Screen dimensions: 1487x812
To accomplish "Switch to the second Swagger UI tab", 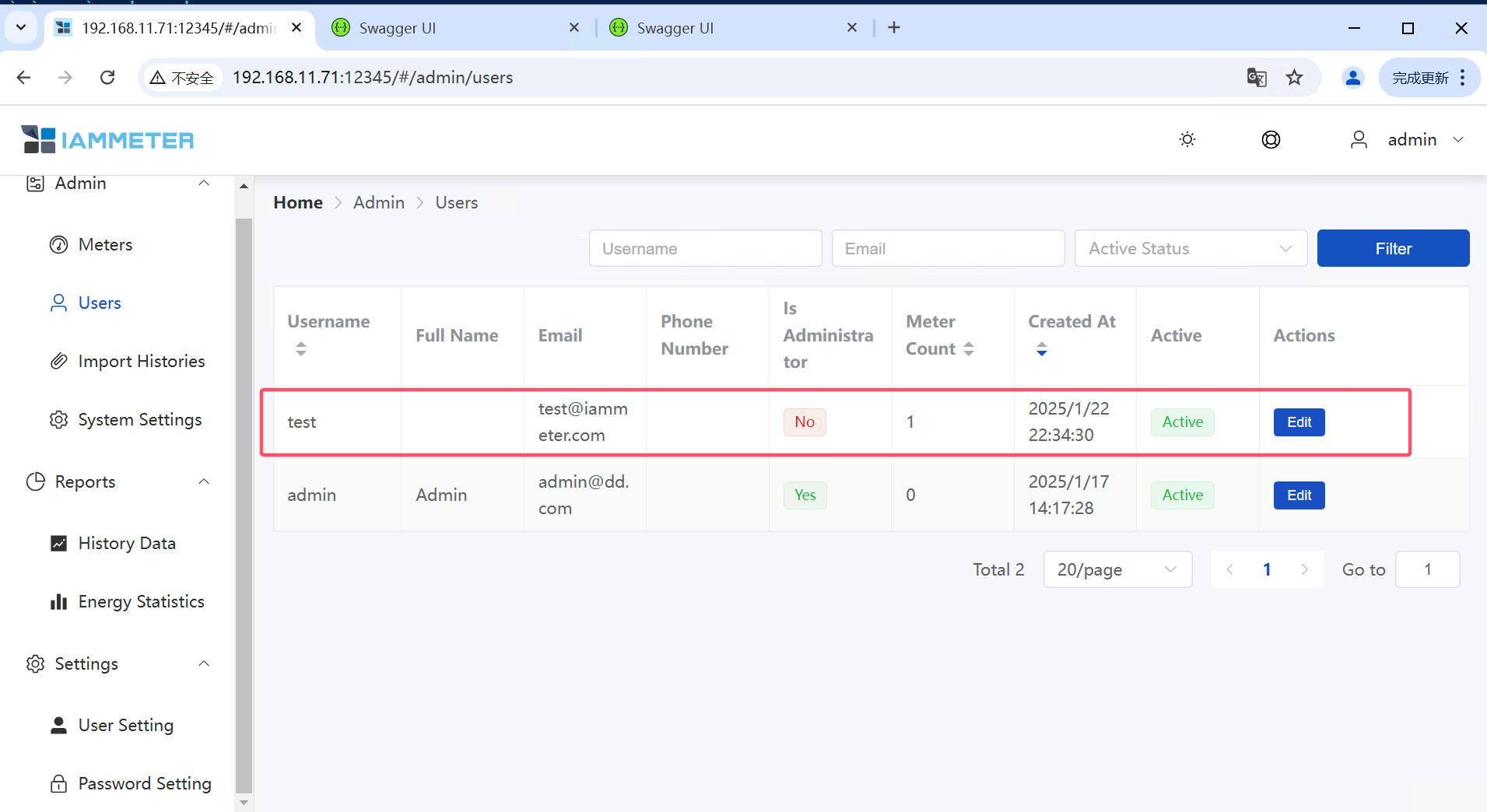I will coord(733,28).
